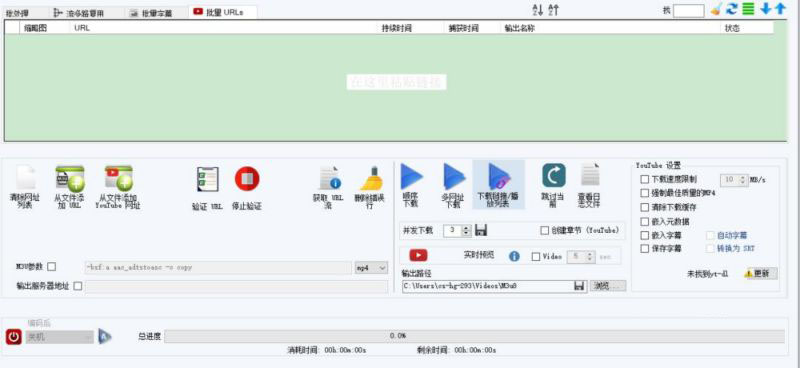Viewport: 800px width, 368px height.
Task: Open the mp4 format dropdown
Action: [x=371, y=267]
